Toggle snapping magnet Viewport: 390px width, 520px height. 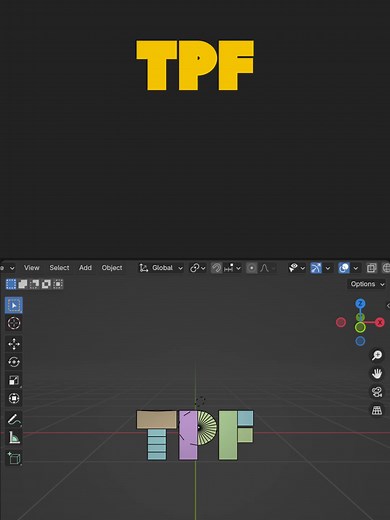point(216,268)
